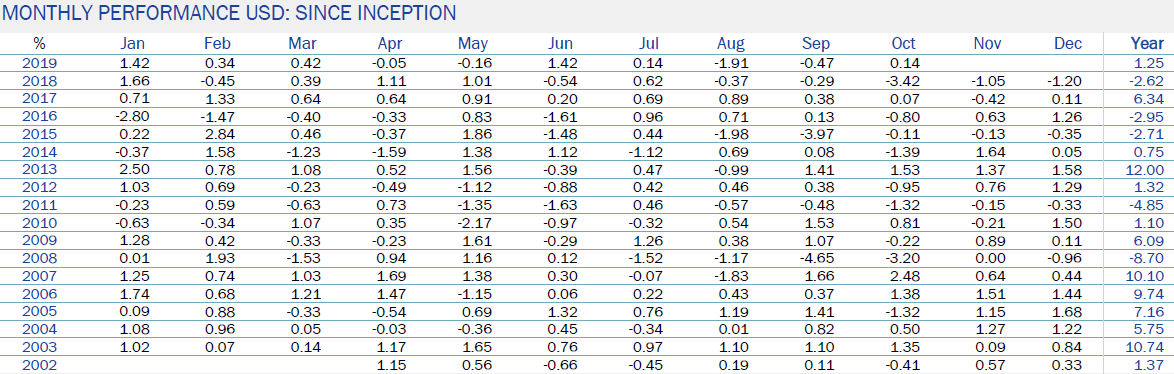Select the percent symbol header cell

point(39,44)
